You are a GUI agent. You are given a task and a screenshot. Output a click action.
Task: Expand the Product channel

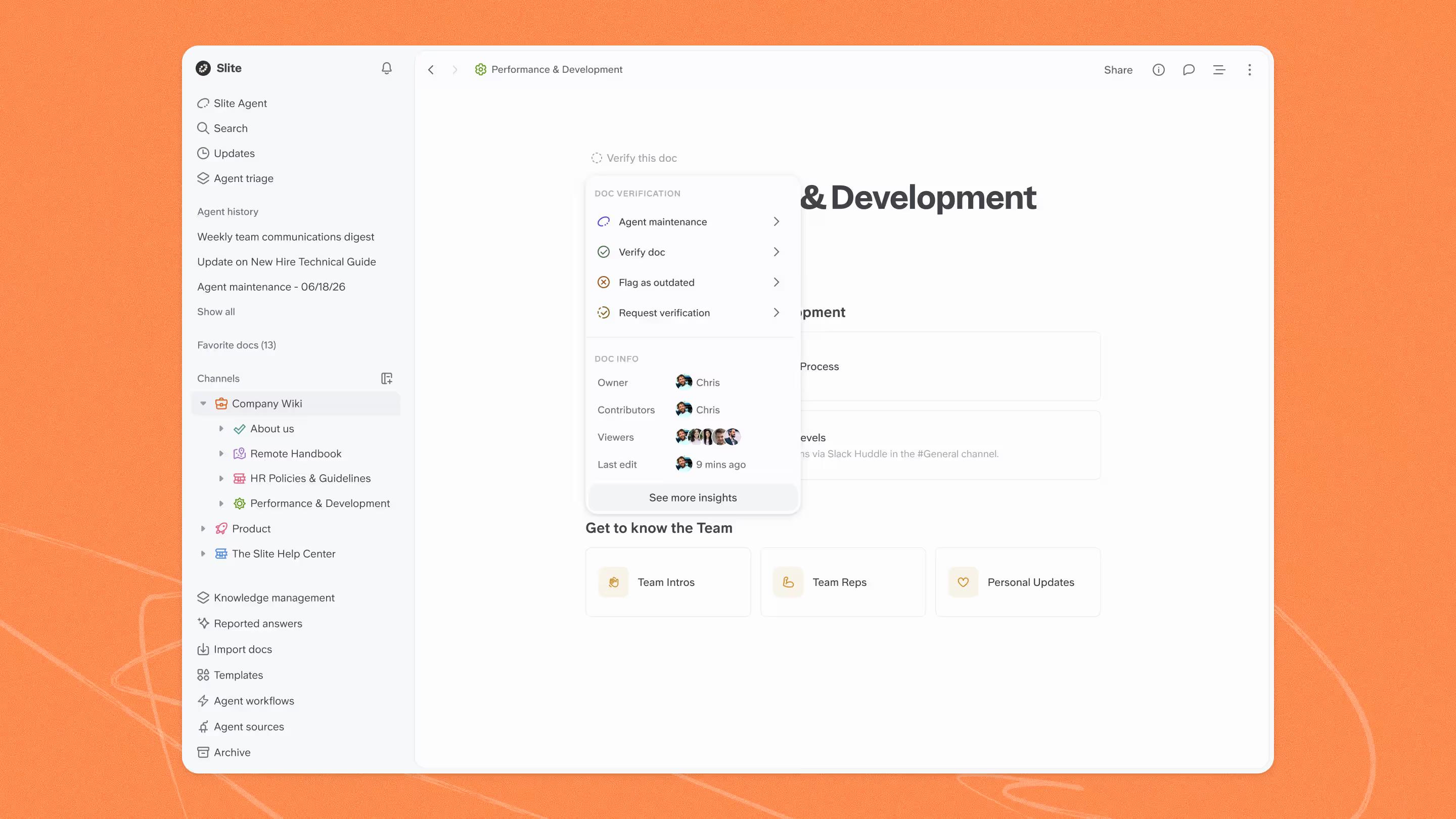pyautogui.click(x=203, y=529)
